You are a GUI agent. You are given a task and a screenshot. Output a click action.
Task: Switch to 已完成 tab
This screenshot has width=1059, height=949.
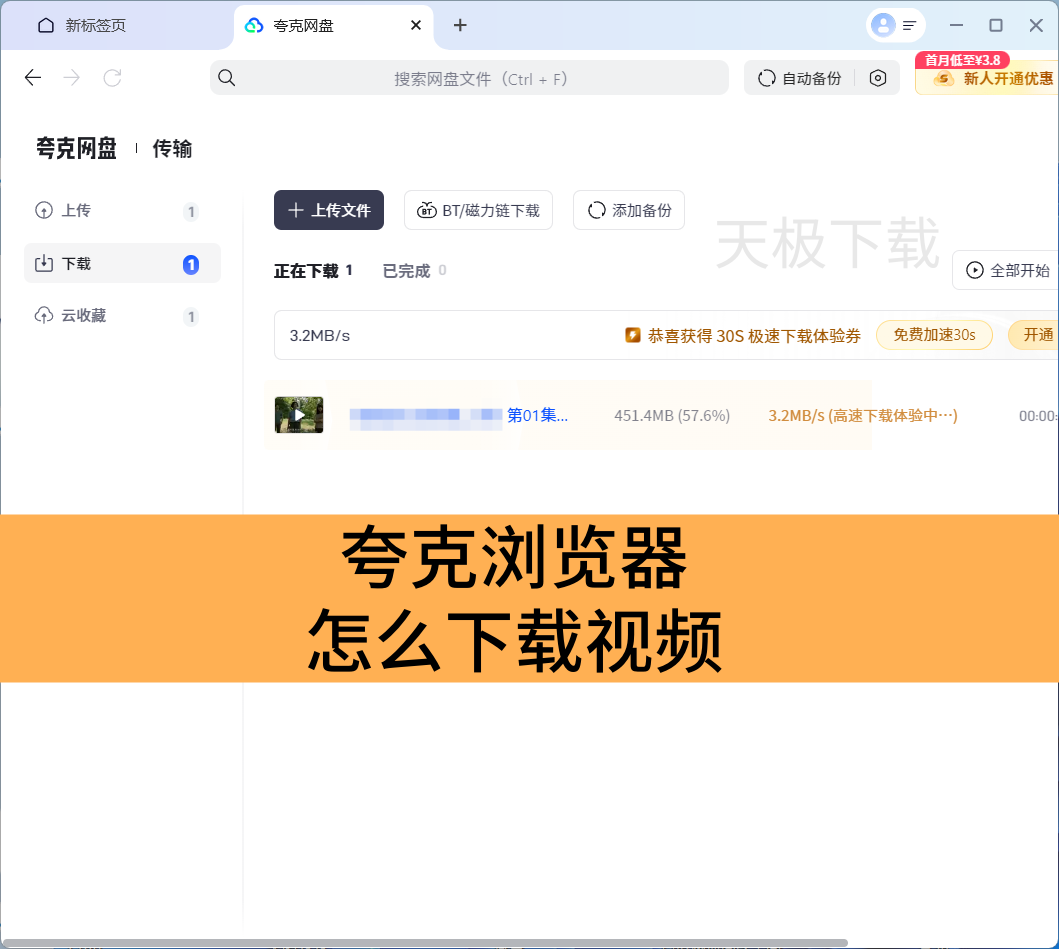(x=414, y=271)
